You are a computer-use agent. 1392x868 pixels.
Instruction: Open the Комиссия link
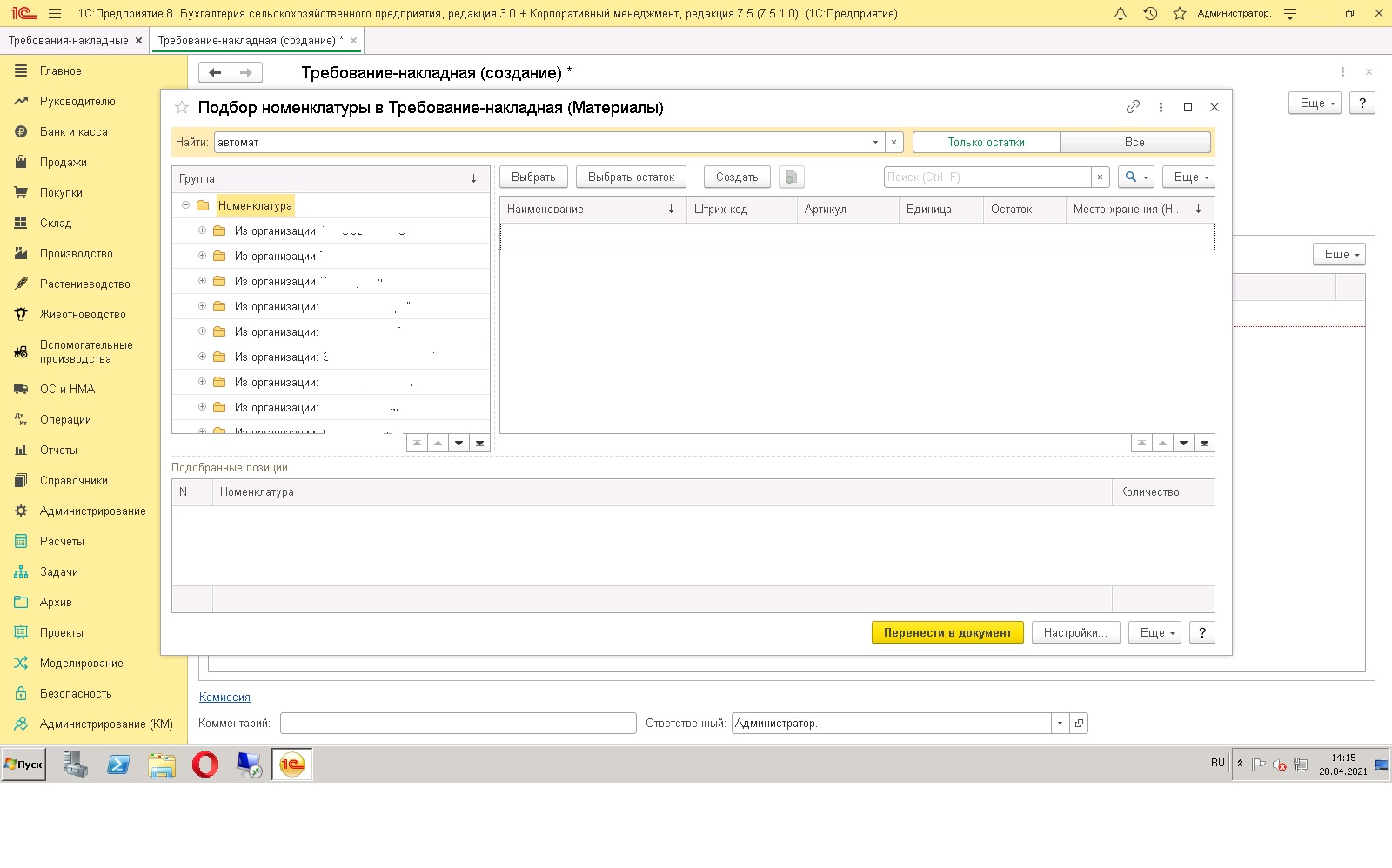coord(224,697)
